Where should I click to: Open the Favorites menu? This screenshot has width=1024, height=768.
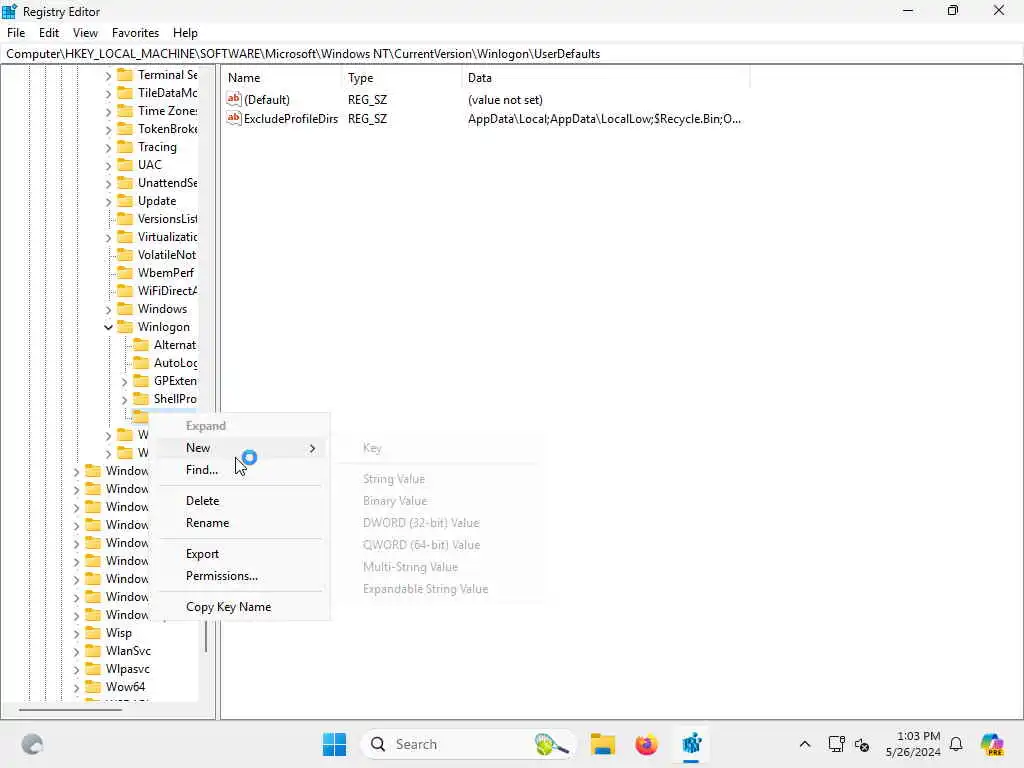point(135,33)
